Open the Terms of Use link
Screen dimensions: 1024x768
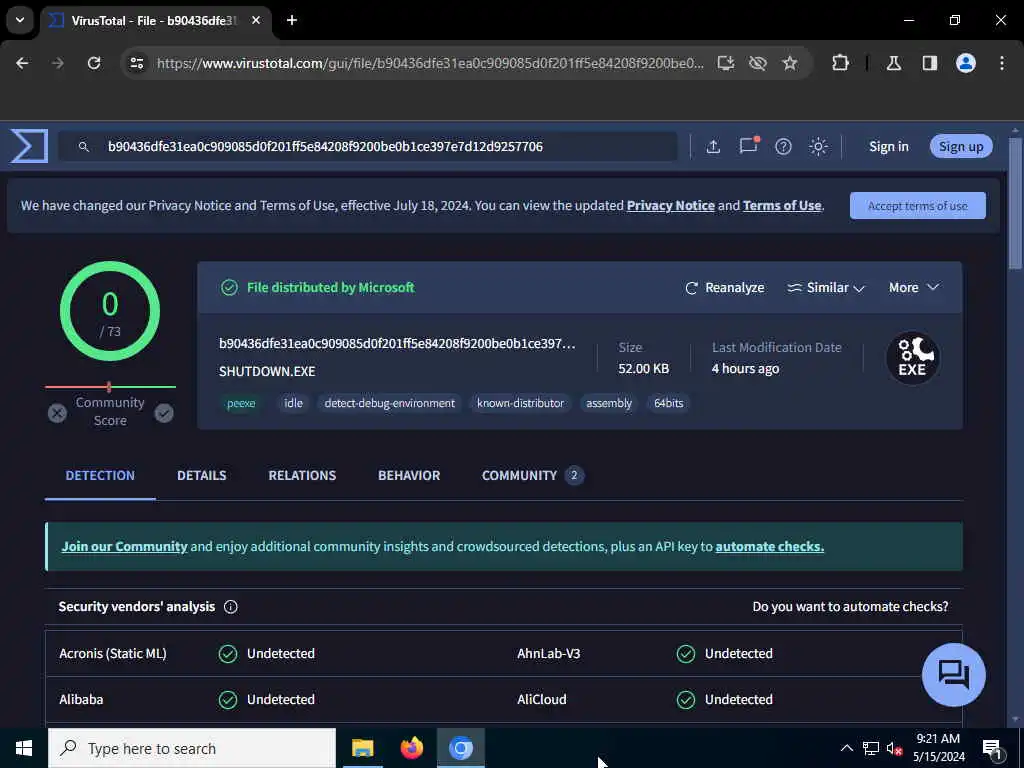coord(782,206)
